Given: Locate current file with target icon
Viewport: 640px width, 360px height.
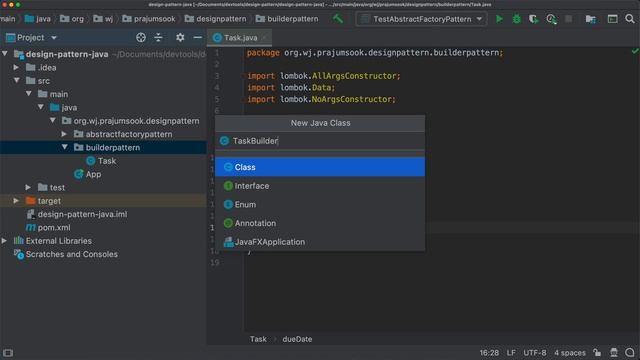Looking at the screenshot, I should [141, 38].
